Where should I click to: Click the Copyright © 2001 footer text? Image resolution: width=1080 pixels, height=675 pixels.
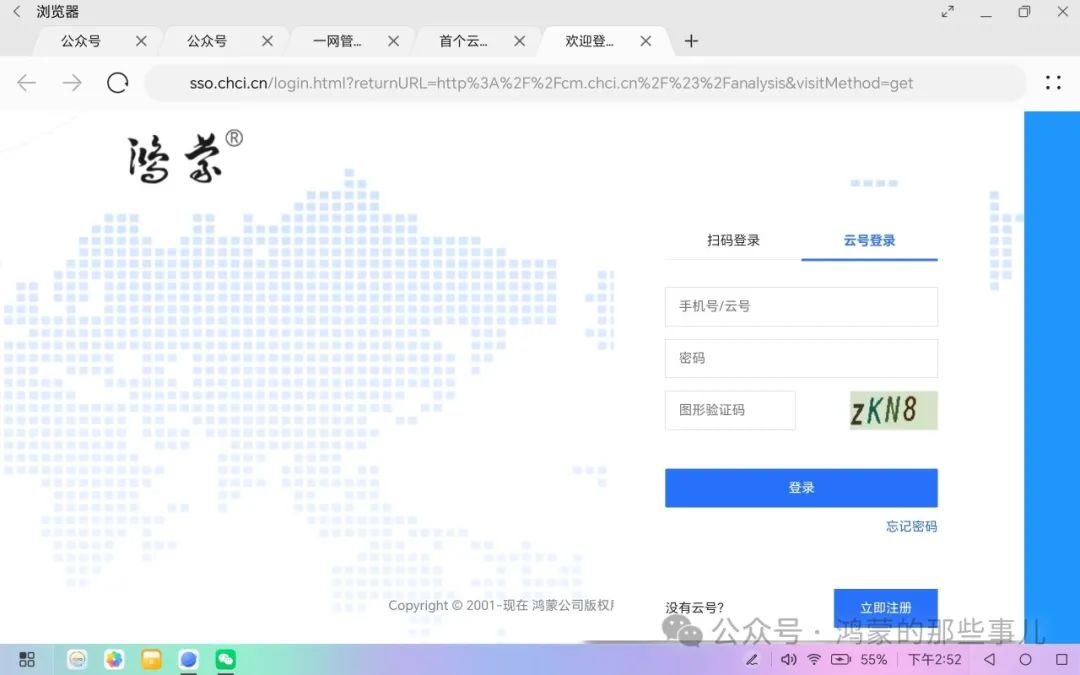tap(501, 605)
